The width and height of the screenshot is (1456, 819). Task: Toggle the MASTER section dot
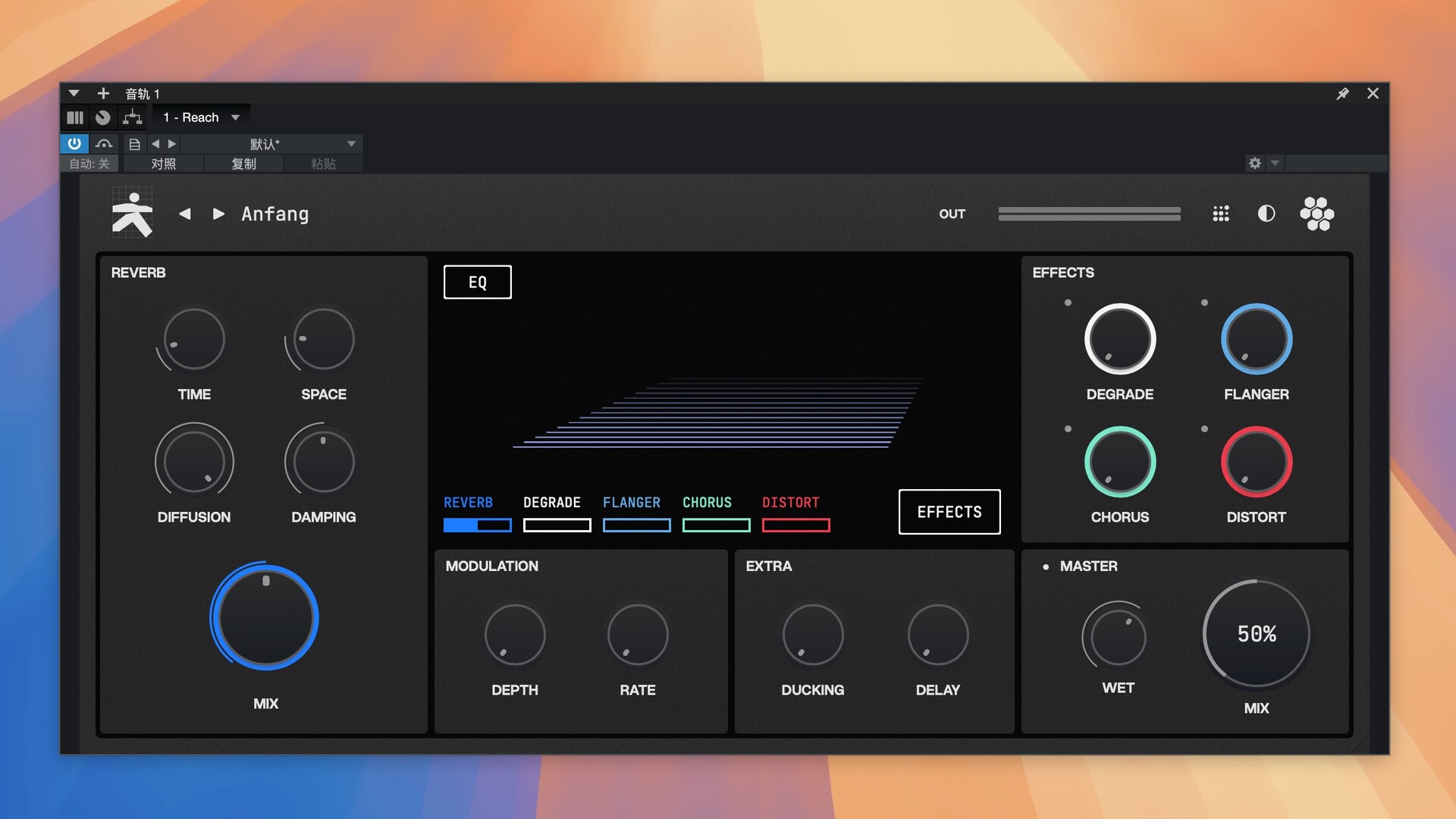click(1046, 566)
